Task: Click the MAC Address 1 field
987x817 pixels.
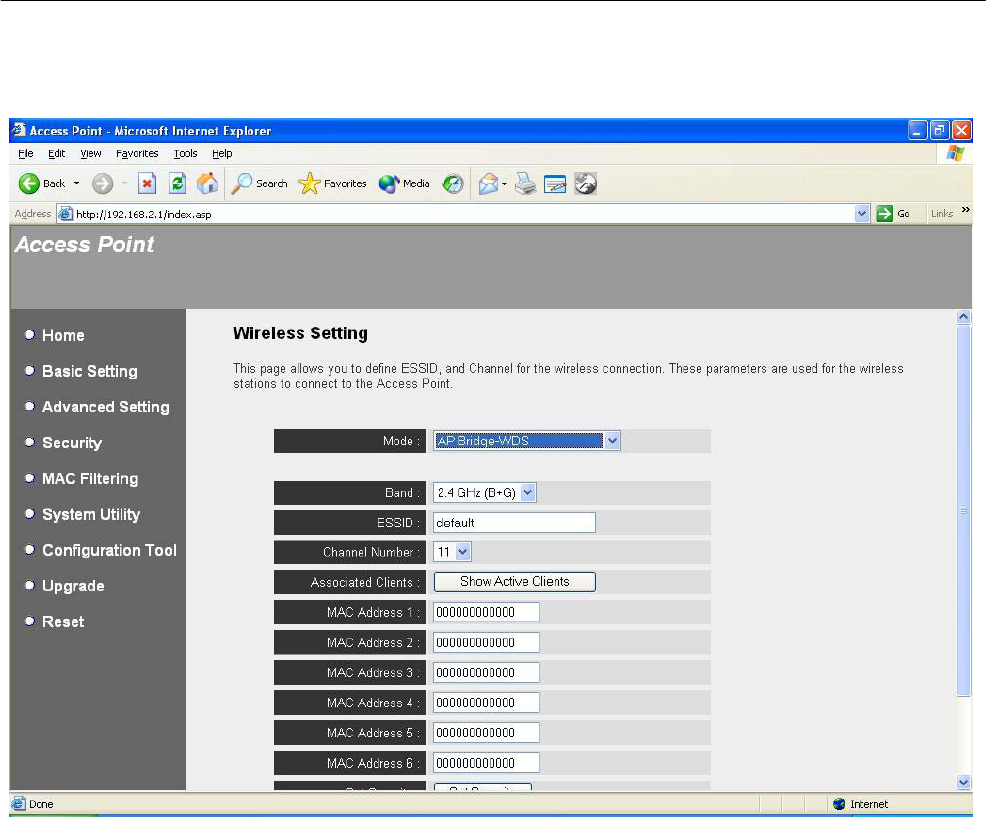Action: 486,612
